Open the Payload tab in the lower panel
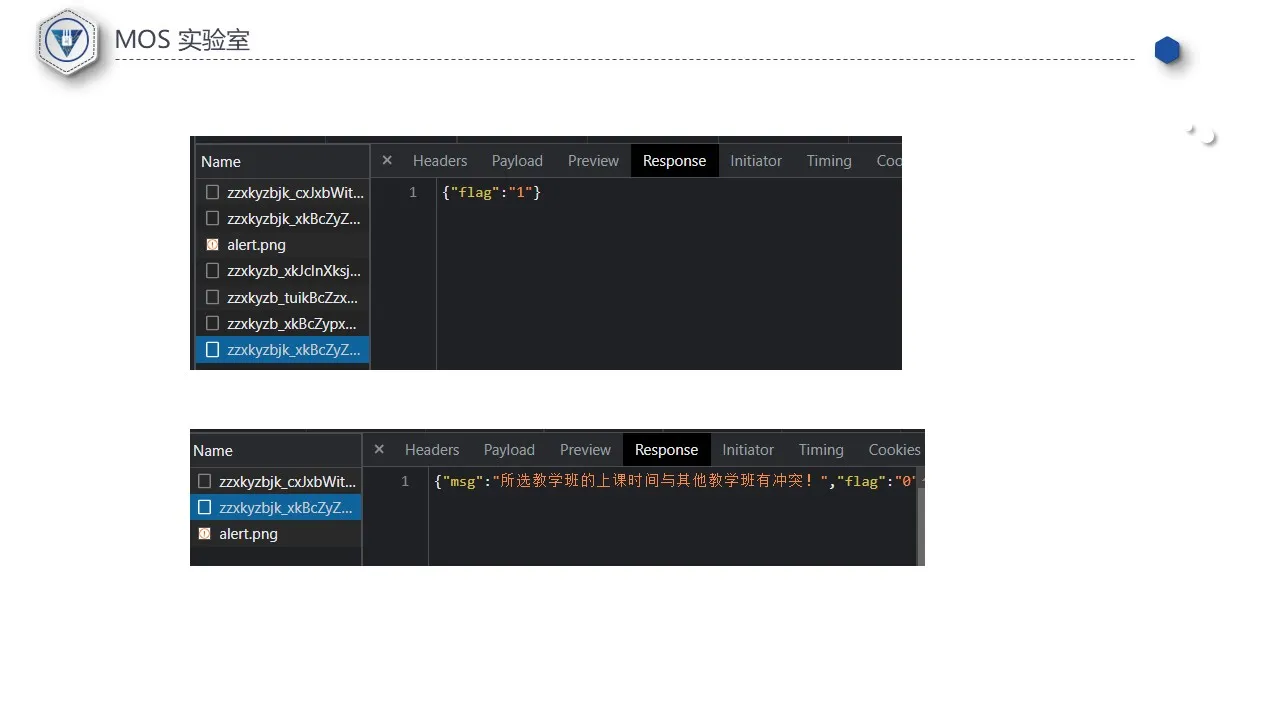The width and height of the screenshot is (1280, 720). pos(509,450)
